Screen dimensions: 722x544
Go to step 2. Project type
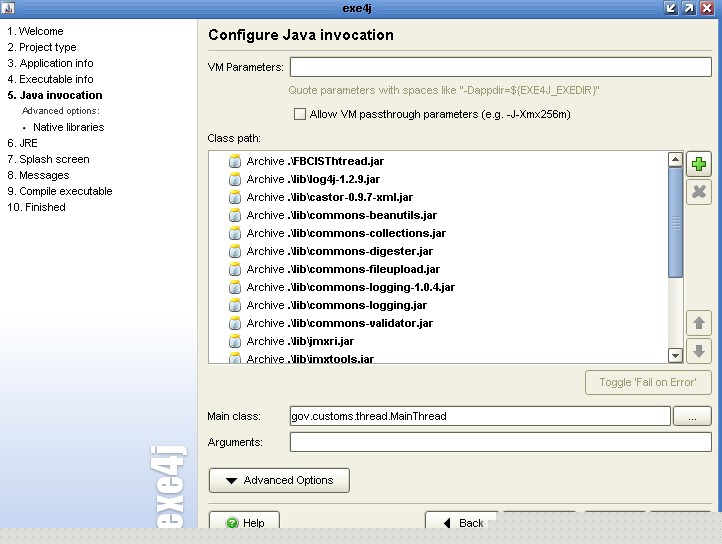(x=42, y=47)
